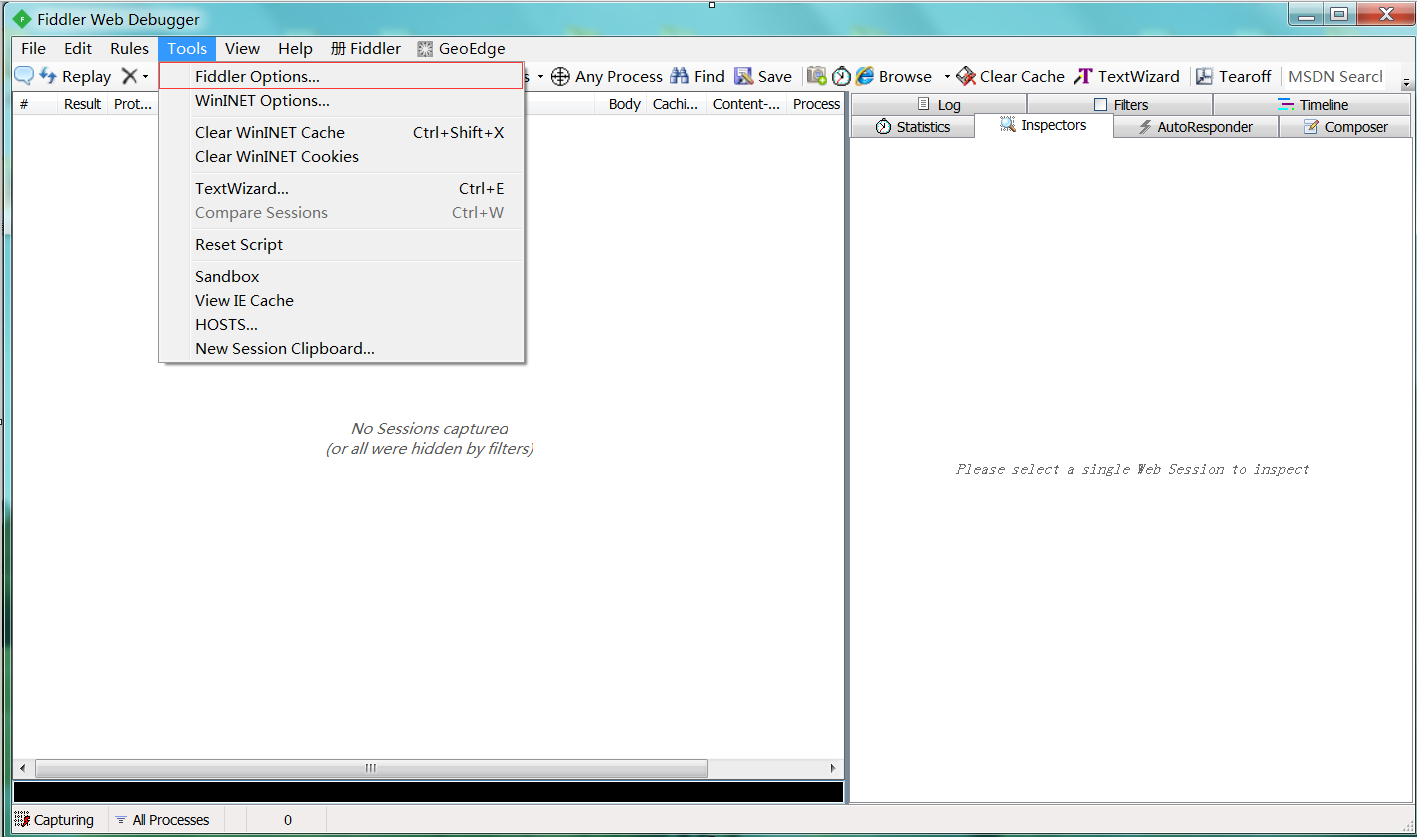This screenshot has width=1417, height=837.
Task: Toggle Capturing in the status bar
Action: (55, 820)
